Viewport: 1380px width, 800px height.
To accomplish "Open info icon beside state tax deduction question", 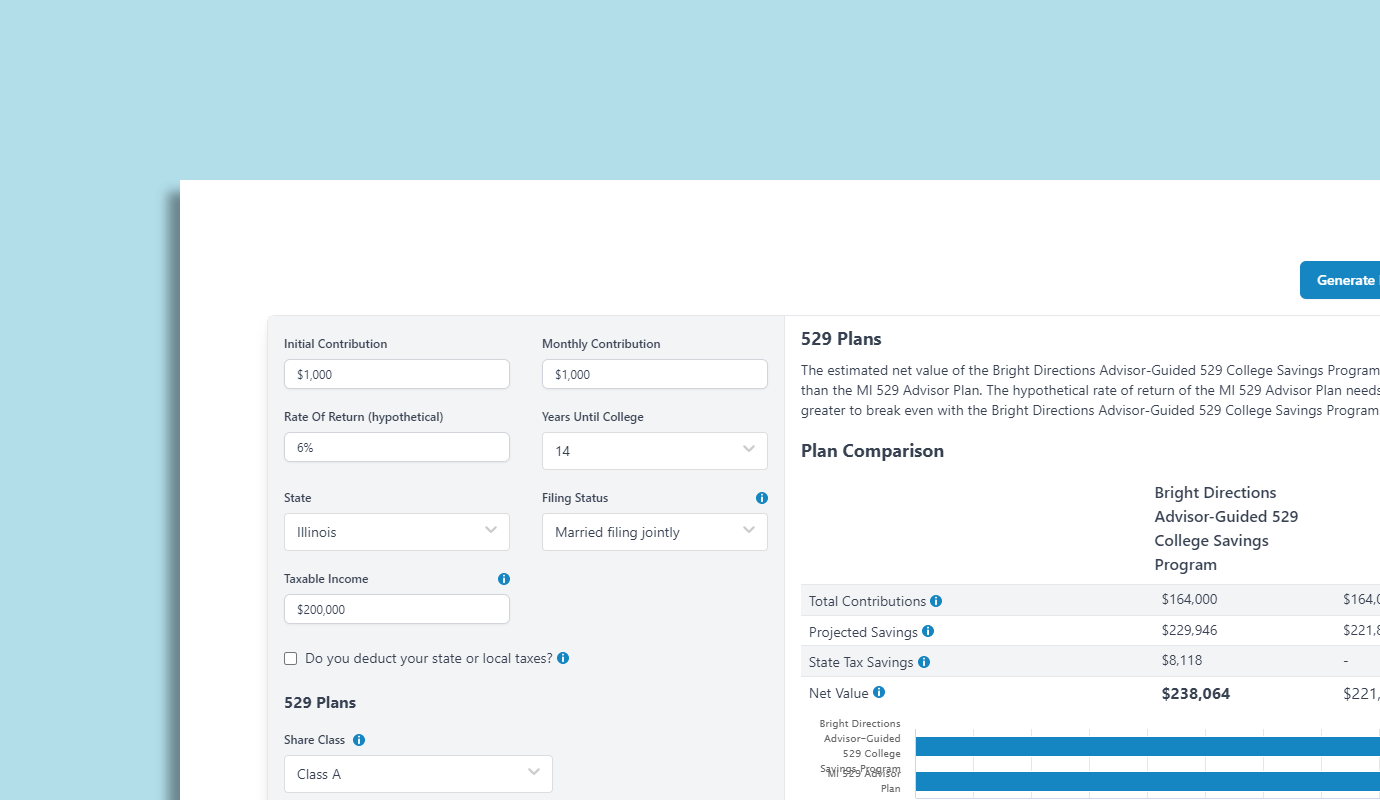I will [563, 658].
